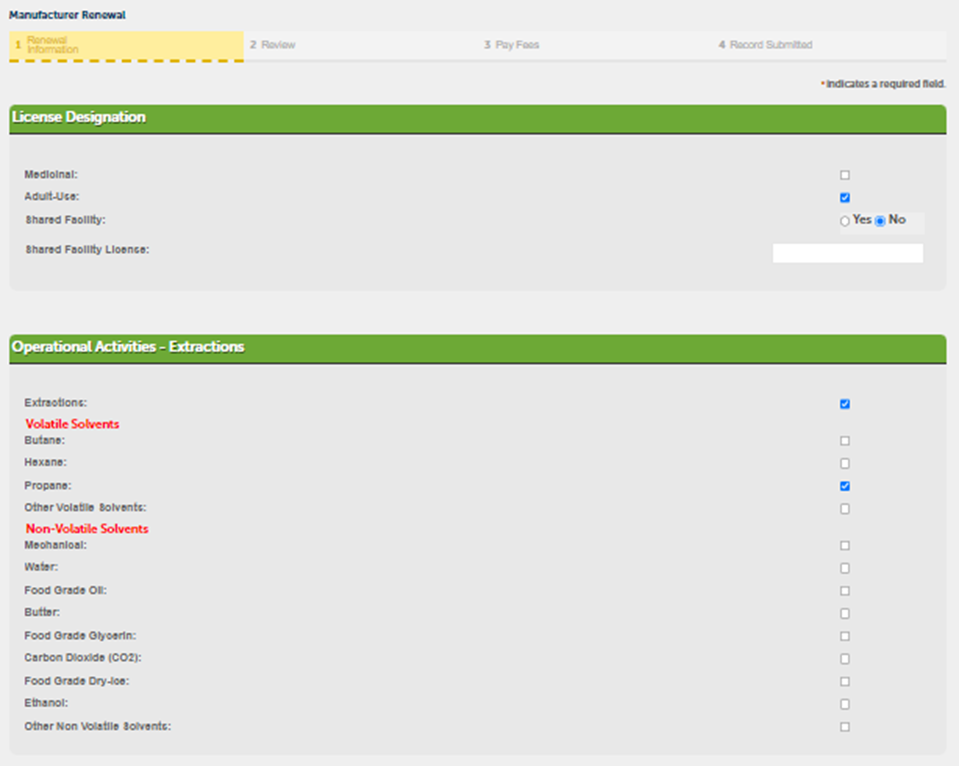Disable the Propane checkbox
959x766 pixels.
point(845,486)
